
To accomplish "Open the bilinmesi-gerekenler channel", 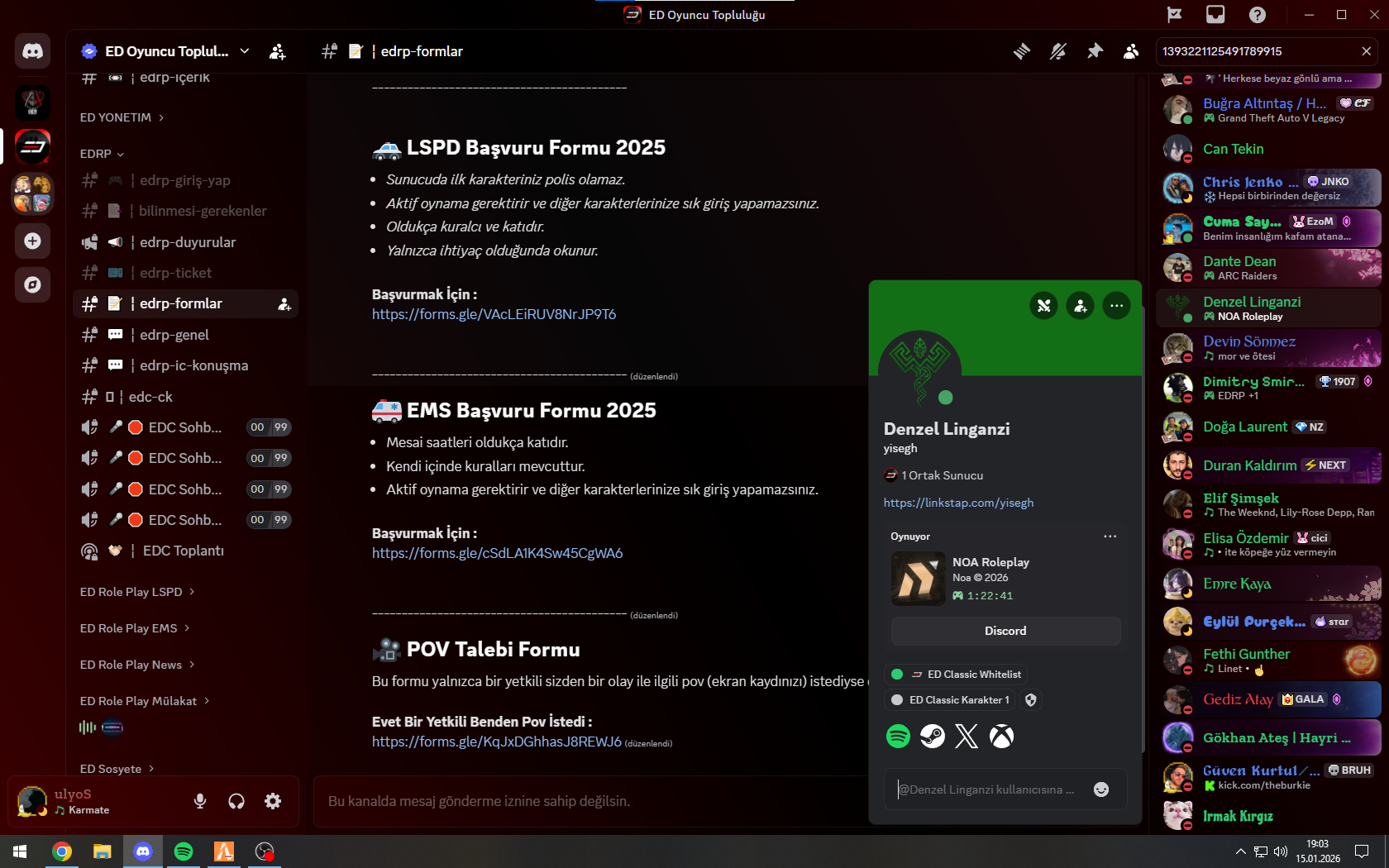I will [185, 211].
